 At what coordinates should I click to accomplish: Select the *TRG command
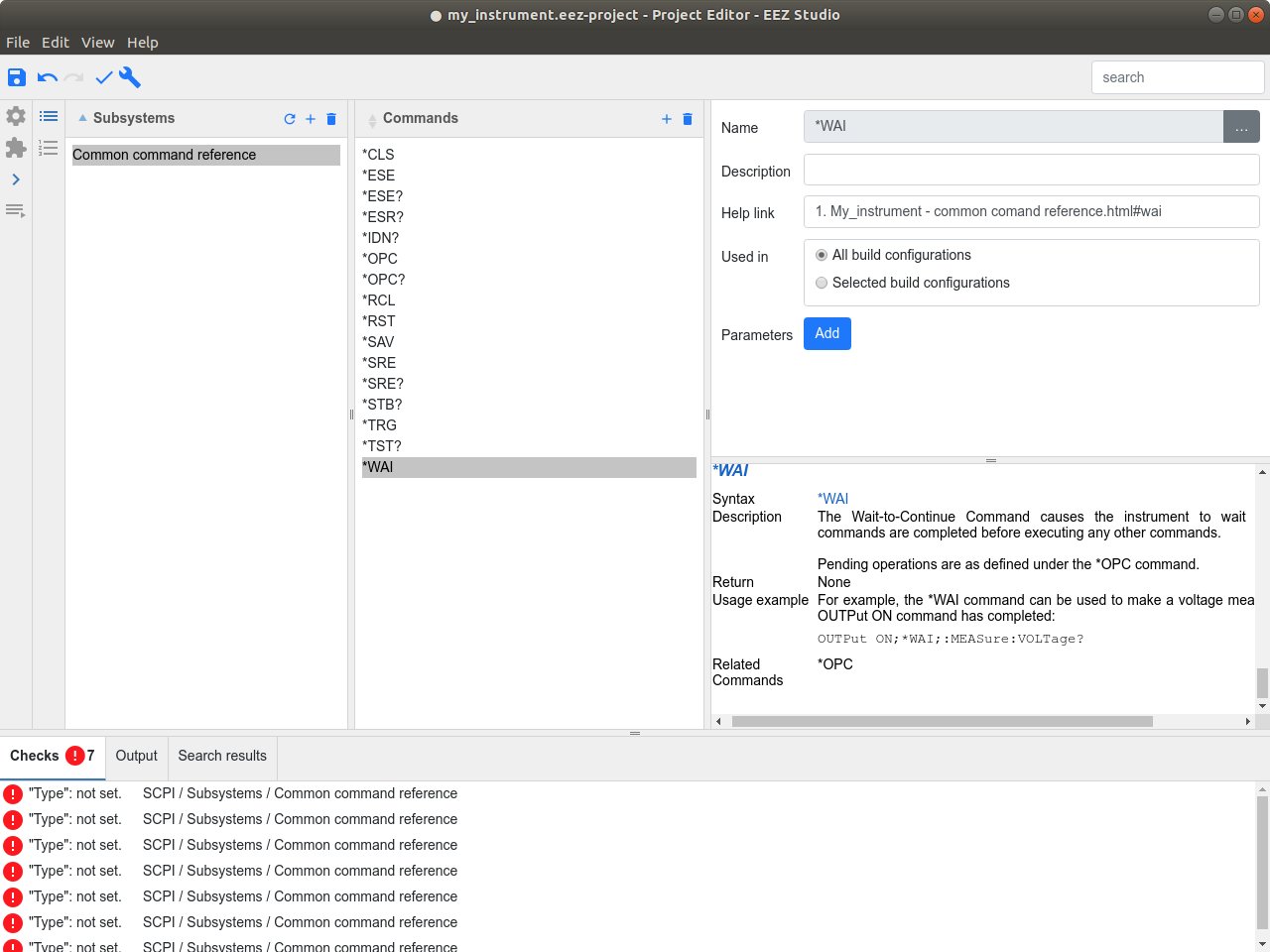(x=529, y=425)
